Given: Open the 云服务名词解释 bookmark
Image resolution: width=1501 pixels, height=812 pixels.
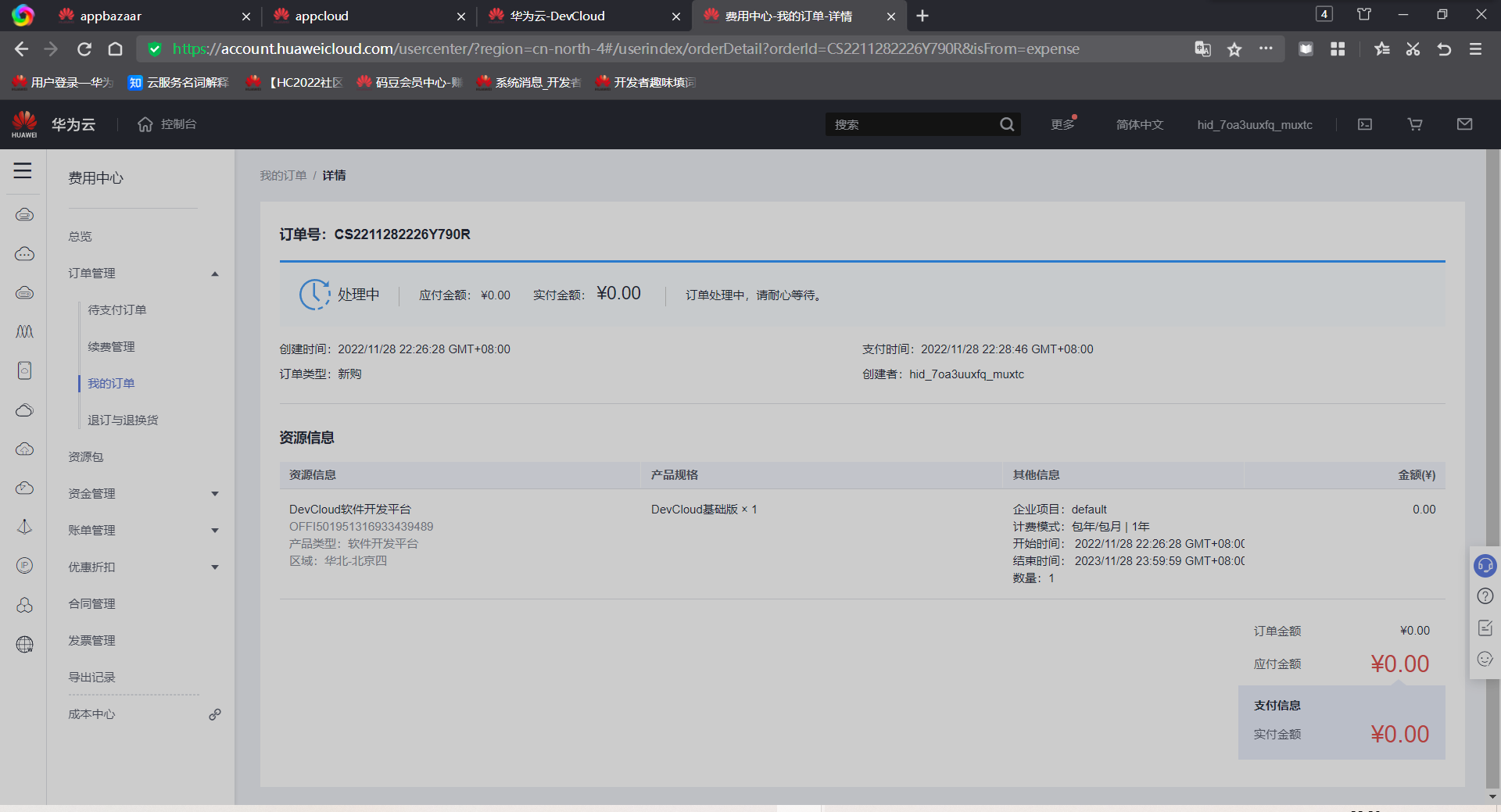Looking at the screenshot, I should pos(178,82).
